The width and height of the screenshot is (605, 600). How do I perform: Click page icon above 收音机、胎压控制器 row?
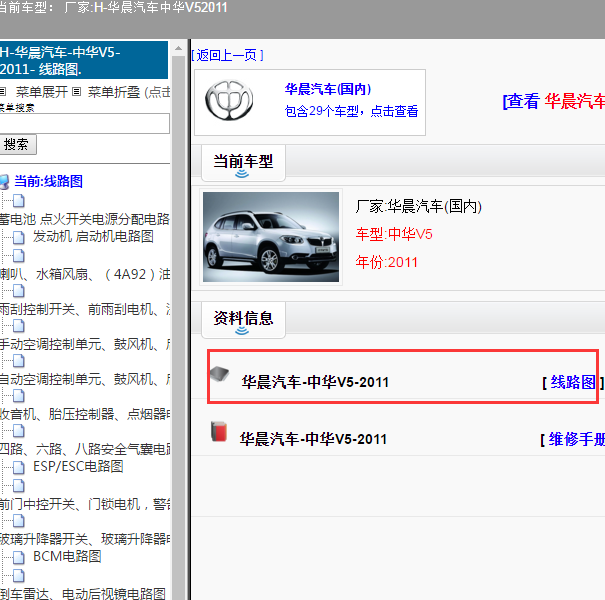click(19, 396)
